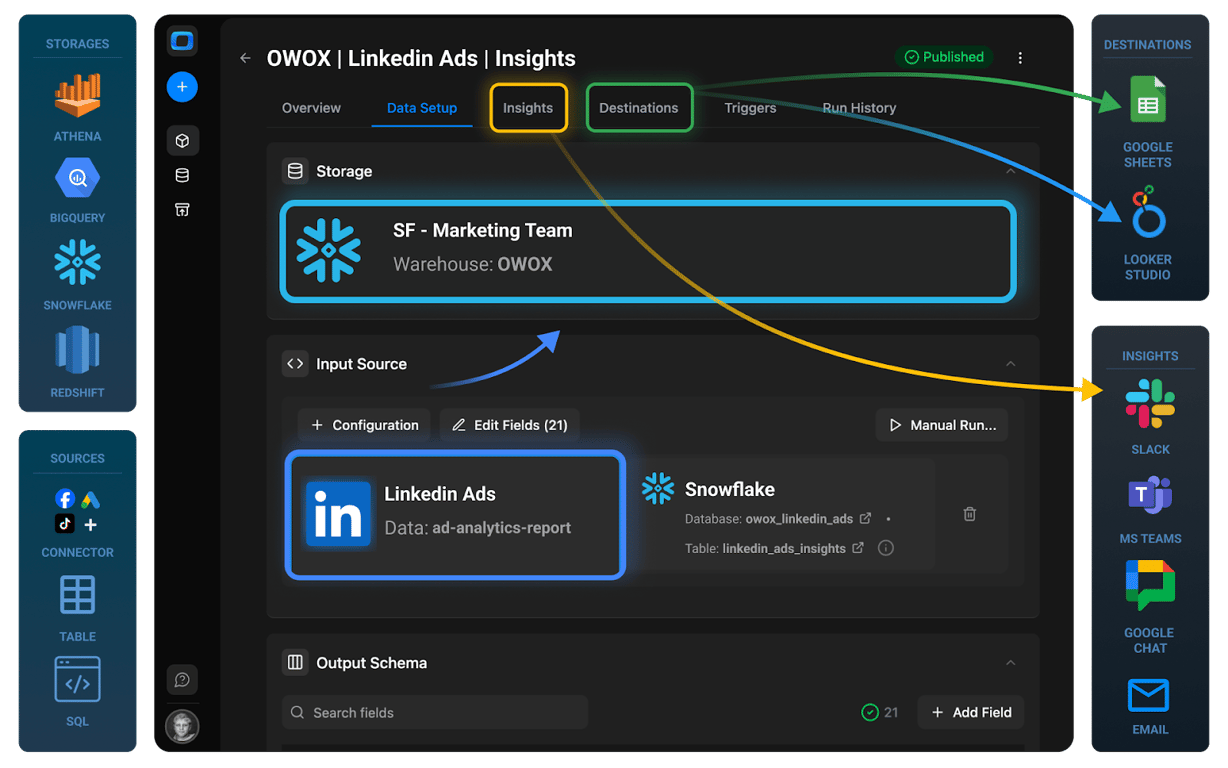Image resolution: width=1228 pixels, height=768 pixels.
Task: Start a Manual Run
Action: pyautogui.click(x=942, y=425)
